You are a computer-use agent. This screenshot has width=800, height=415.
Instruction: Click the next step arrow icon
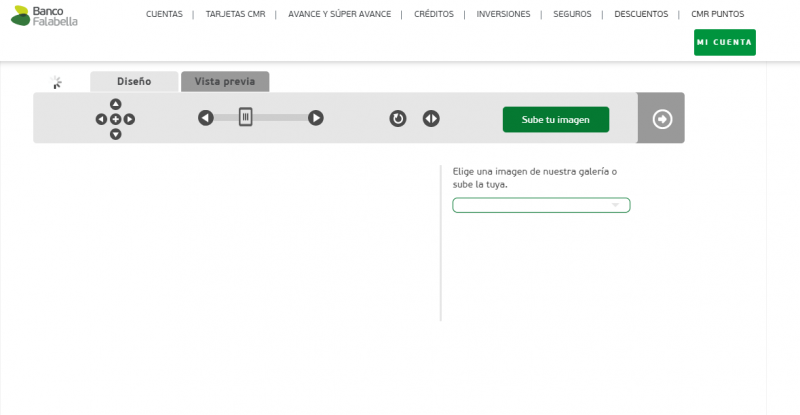pos(662,119)
